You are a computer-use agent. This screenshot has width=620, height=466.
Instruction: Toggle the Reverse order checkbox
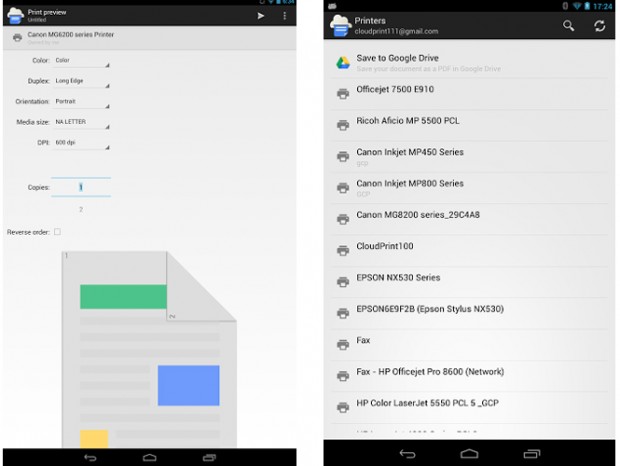[x=57, y=232]
